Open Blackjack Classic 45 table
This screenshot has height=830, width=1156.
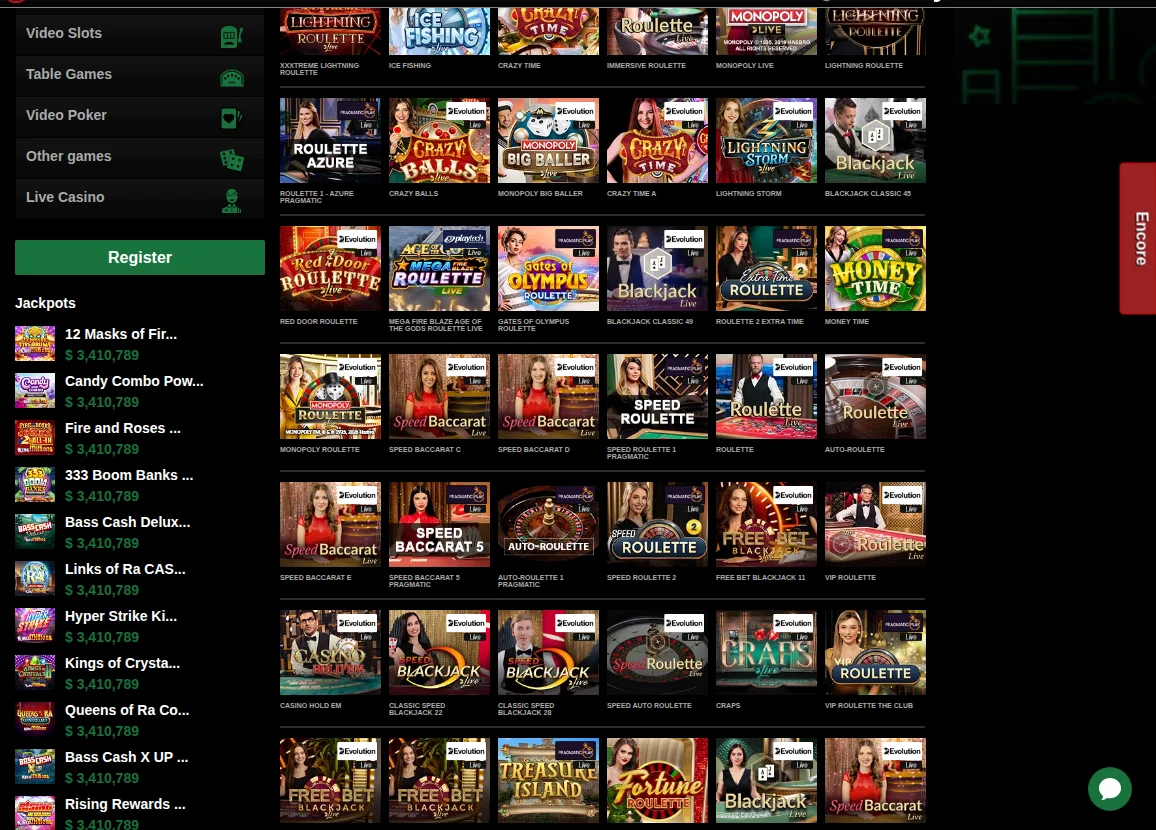[875, 141]
